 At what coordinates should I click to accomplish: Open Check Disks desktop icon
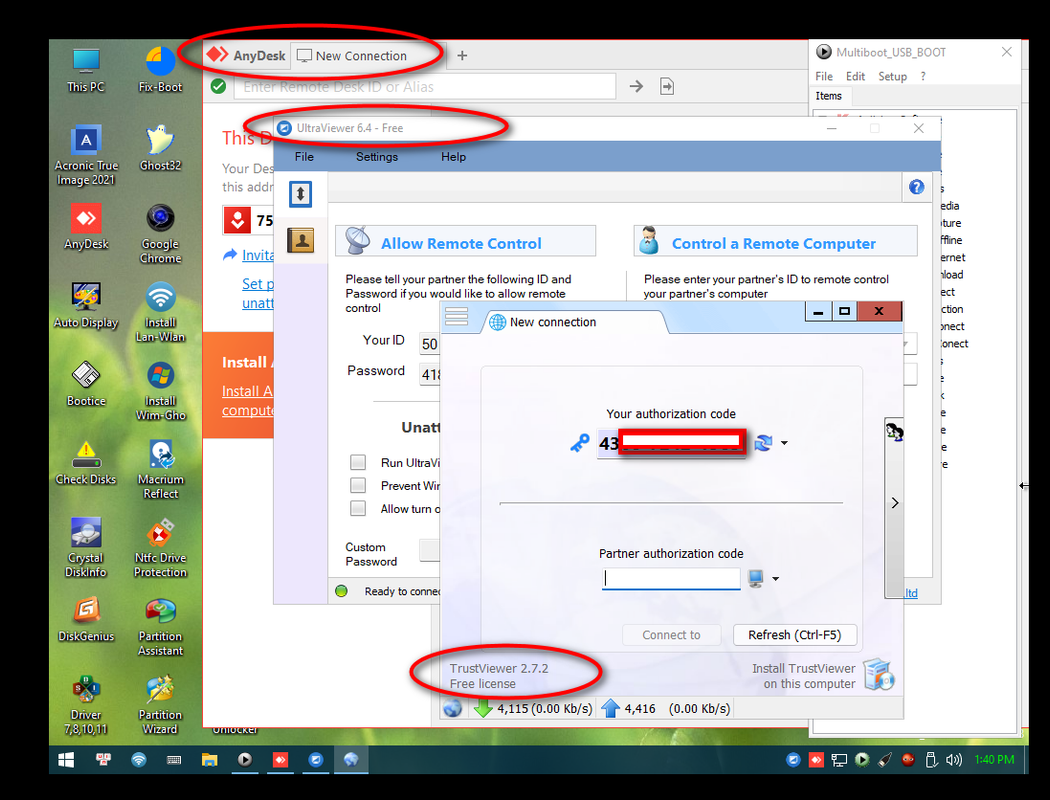coord(86,463)
